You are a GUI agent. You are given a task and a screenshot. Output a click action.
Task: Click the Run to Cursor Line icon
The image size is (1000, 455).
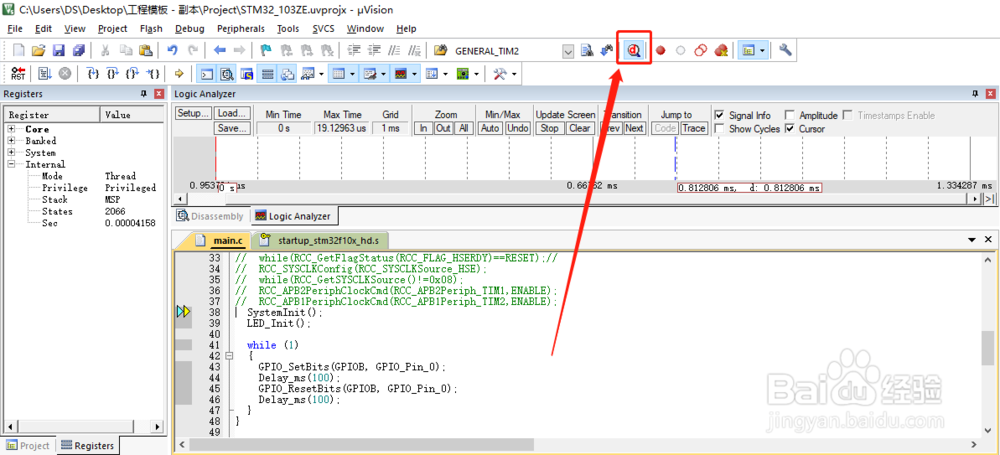point(153,74)
